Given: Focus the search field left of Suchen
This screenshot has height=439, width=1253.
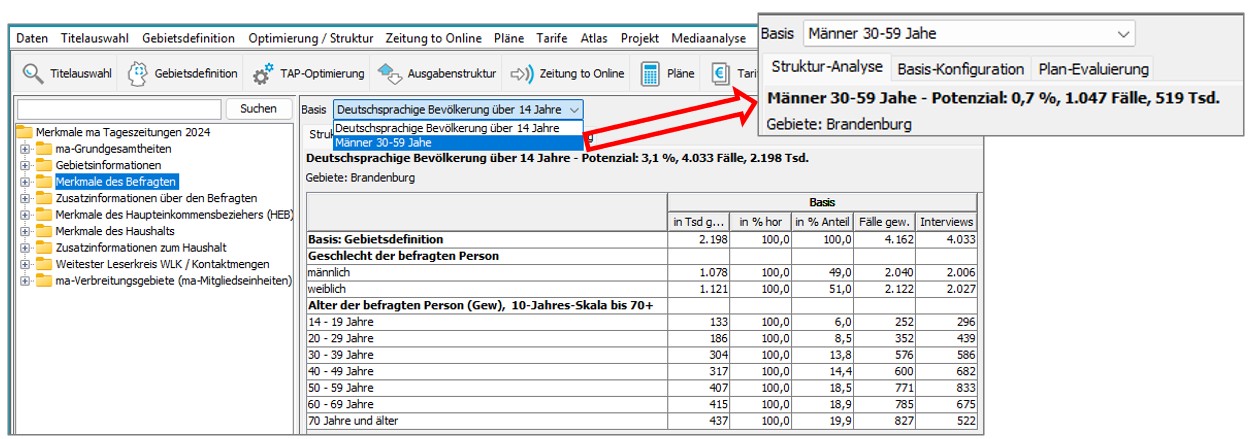Looking at the screenshot, I should click(119, 108).
